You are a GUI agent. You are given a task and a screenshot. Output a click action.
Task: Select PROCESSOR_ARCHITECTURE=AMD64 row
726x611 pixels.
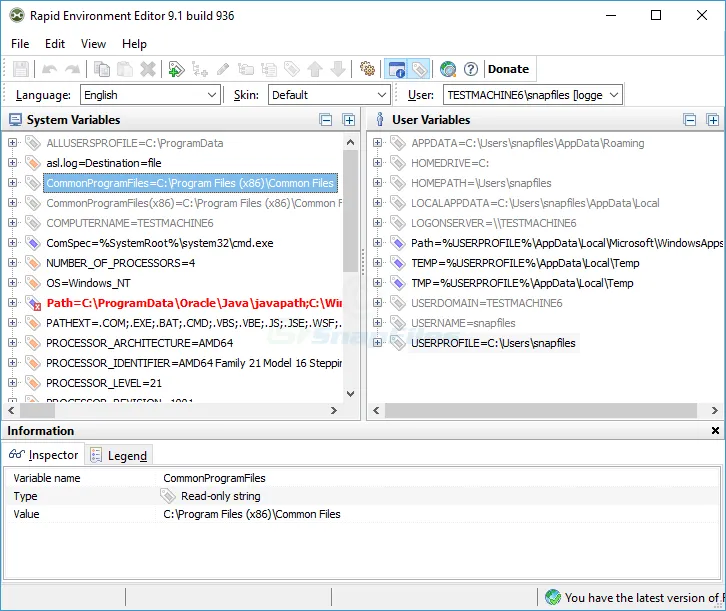point(139,343)
